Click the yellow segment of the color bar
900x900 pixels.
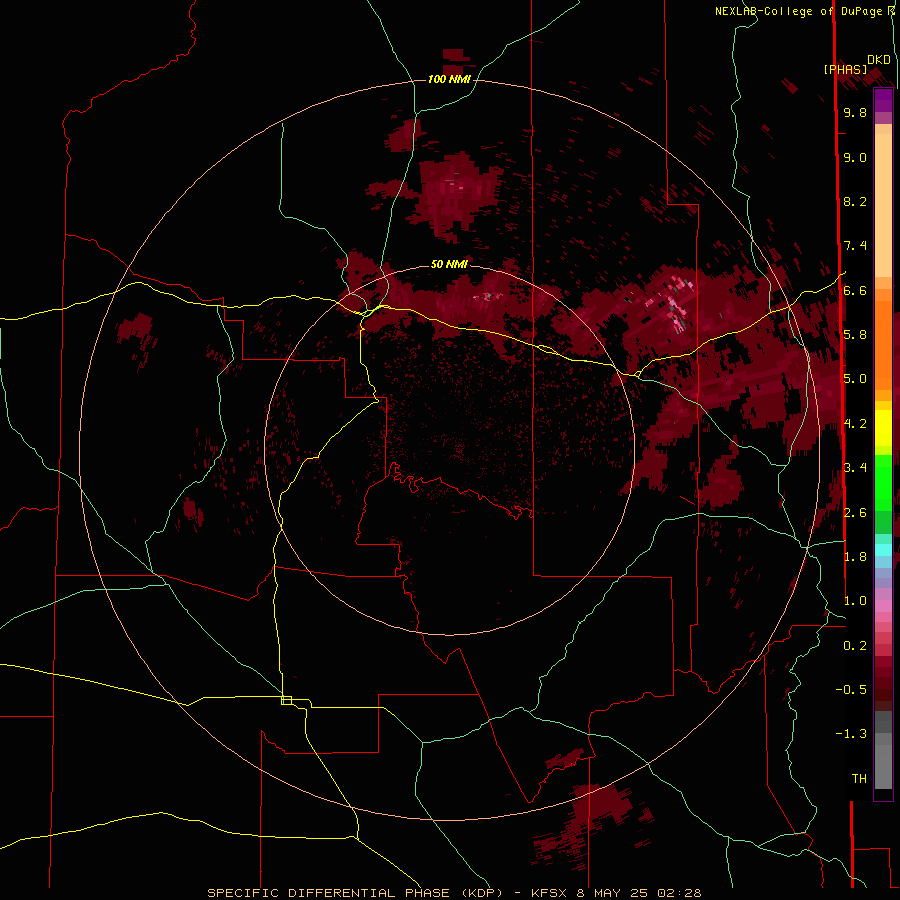[883, 428]
